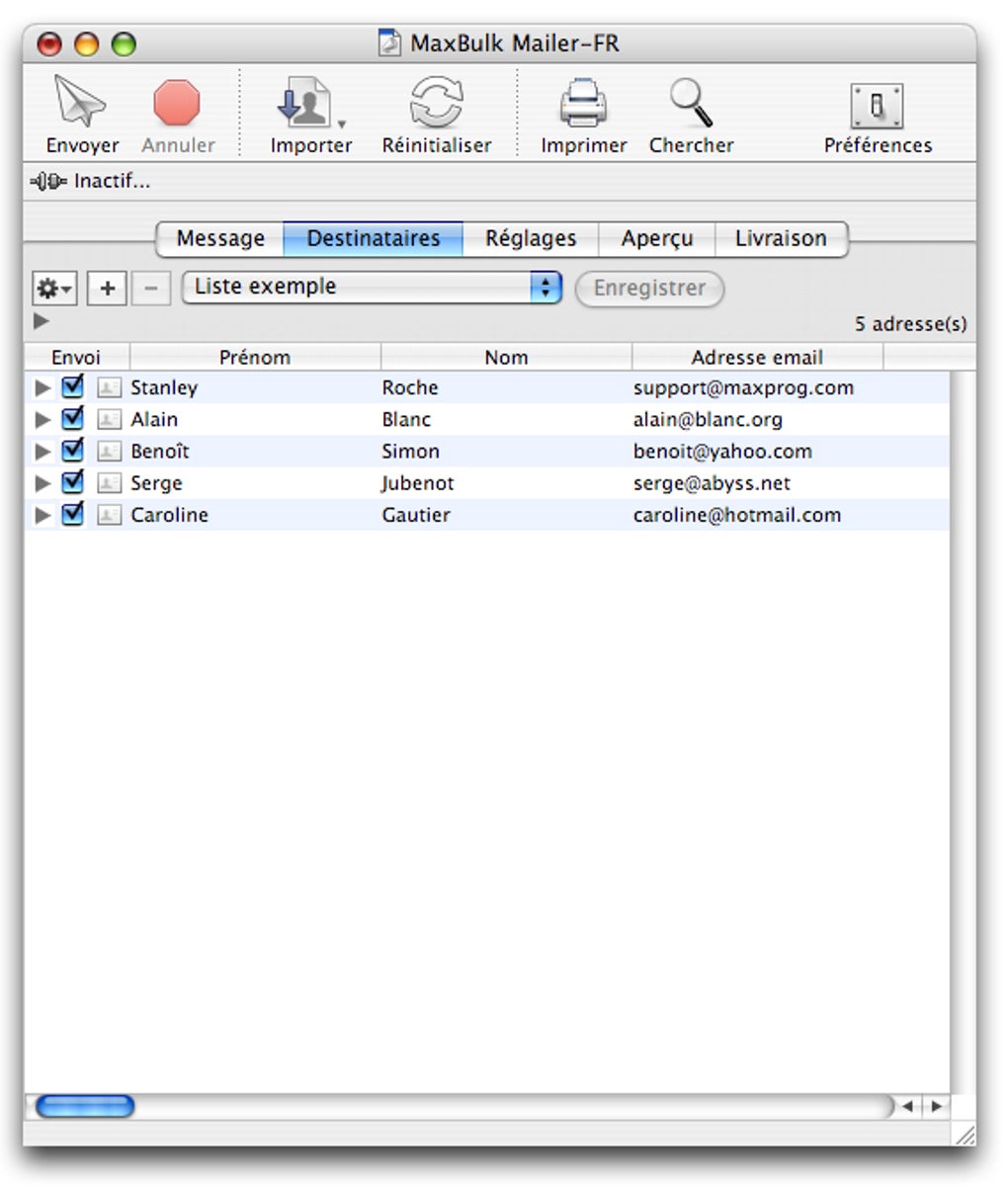Viewport: 1008px width, 1185px height.
Task: Click the Jubenot last name cell
Action: 418,483
